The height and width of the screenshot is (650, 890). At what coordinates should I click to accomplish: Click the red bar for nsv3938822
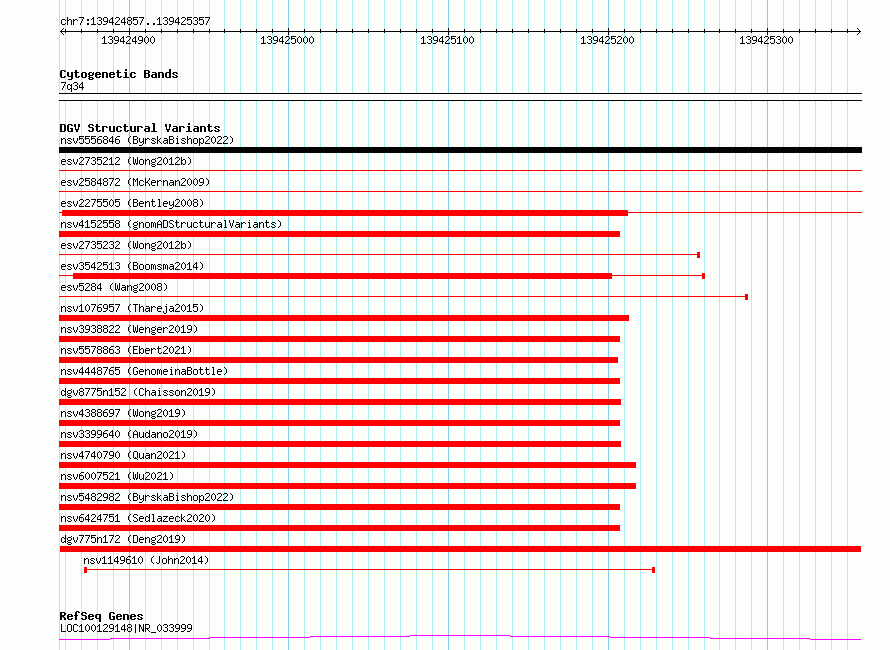tap(339, 339)
